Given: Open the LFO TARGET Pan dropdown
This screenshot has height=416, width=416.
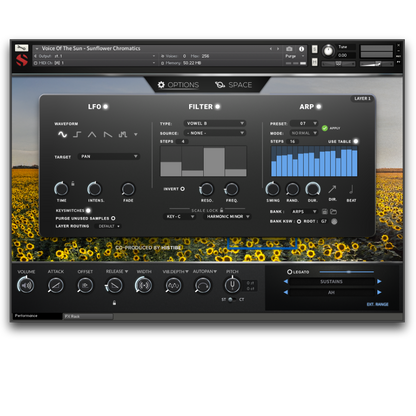Looking at the screenshot, I should [x=109, y=156].
